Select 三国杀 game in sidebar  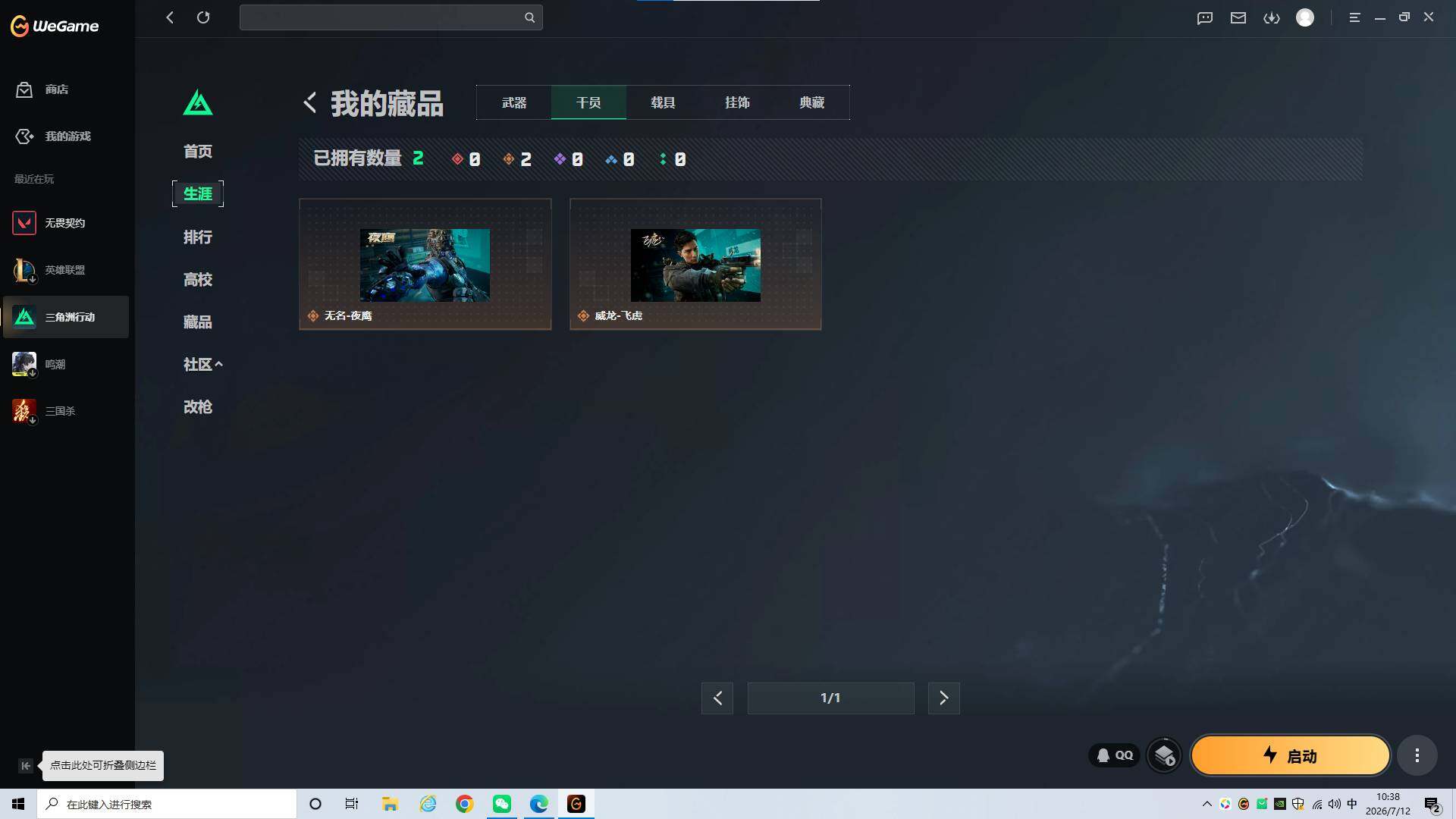65,411
